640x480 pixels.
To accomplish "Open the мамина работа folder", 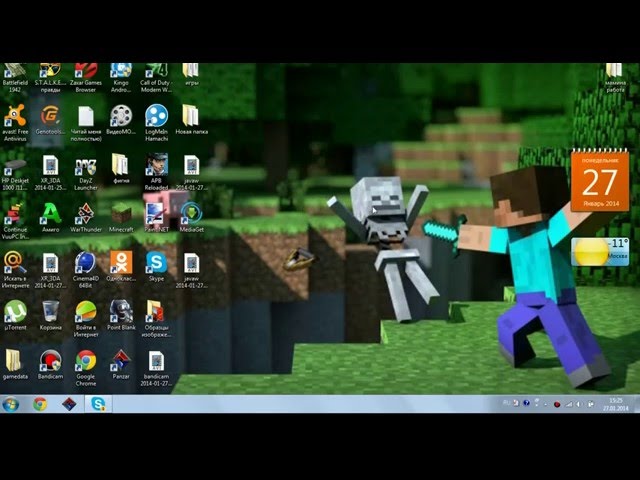I will 615,78.
